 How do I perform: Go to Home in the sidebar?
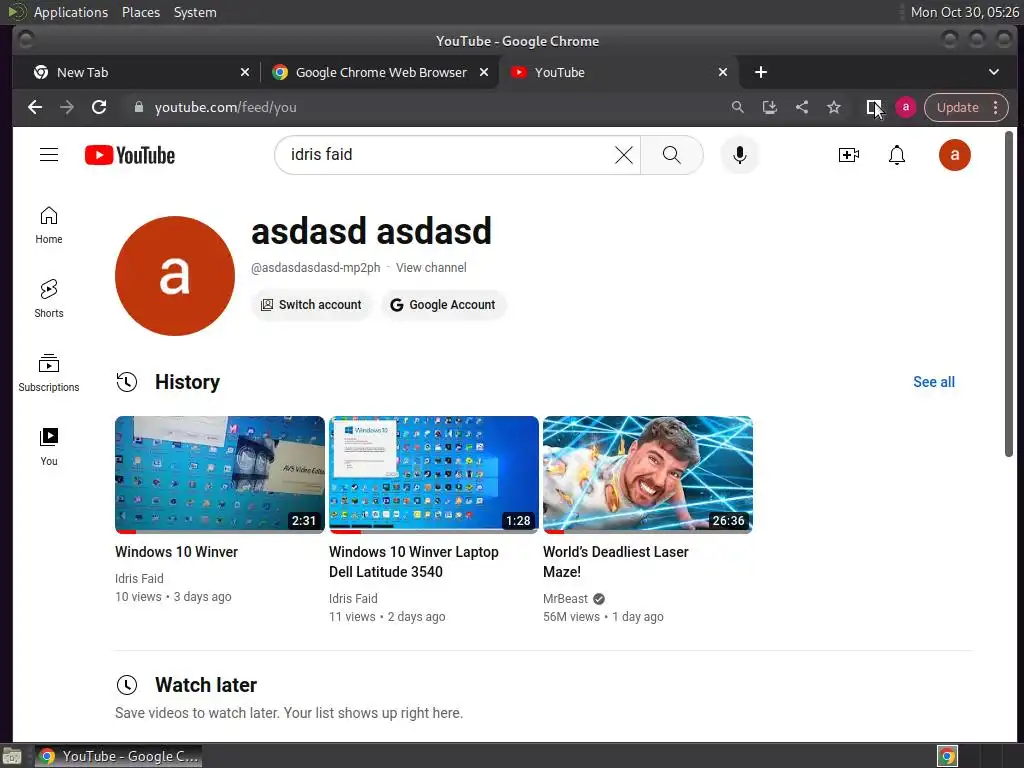[x=49, y=225]
